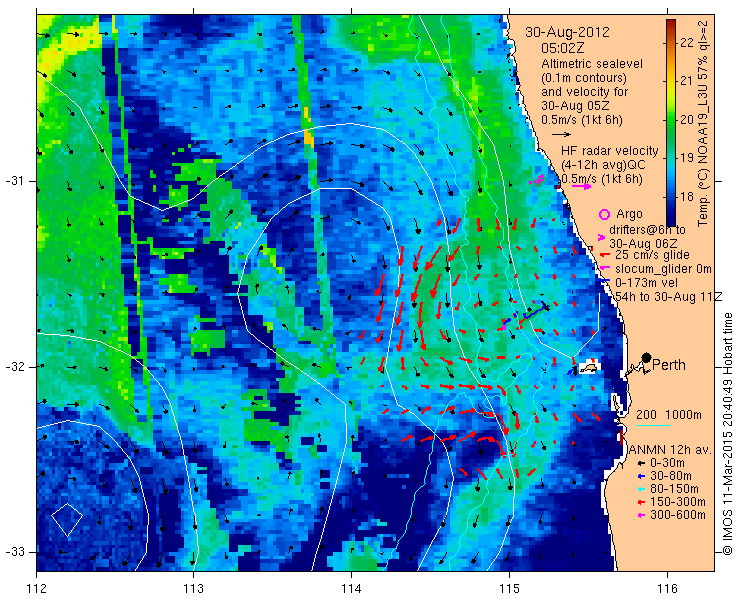Click the magenta slocum_glider legend marker

603,269
